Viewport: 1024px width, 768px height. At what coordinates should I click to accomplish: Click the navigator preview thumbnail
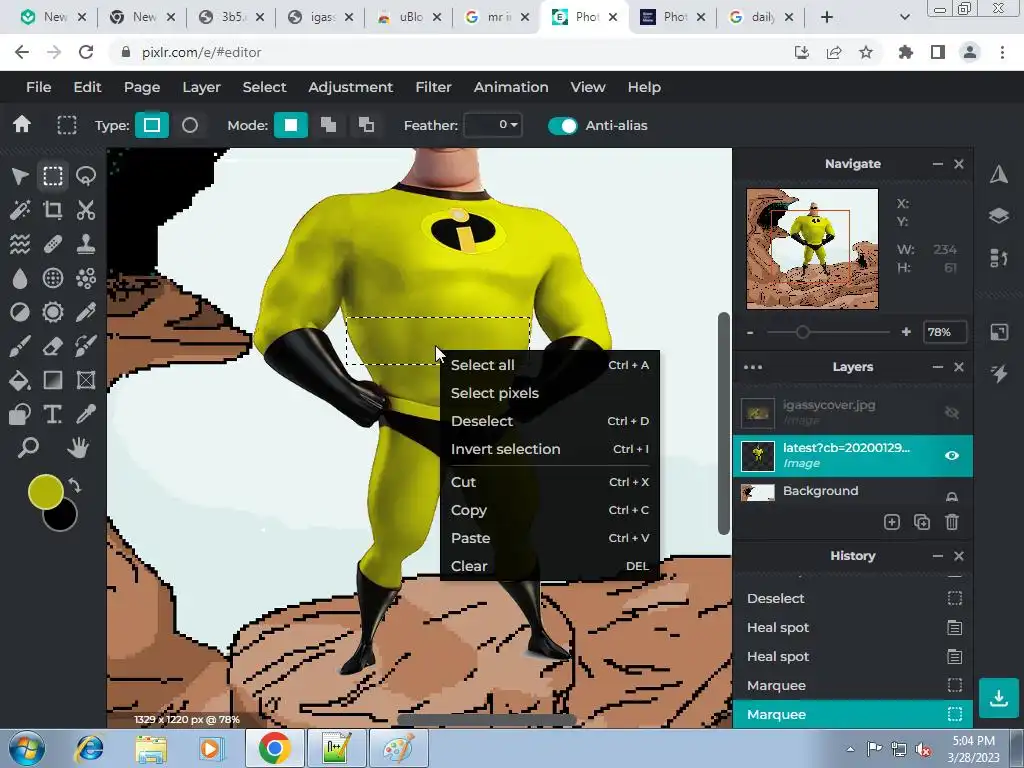pyautogui.click(x=812, y=249)
